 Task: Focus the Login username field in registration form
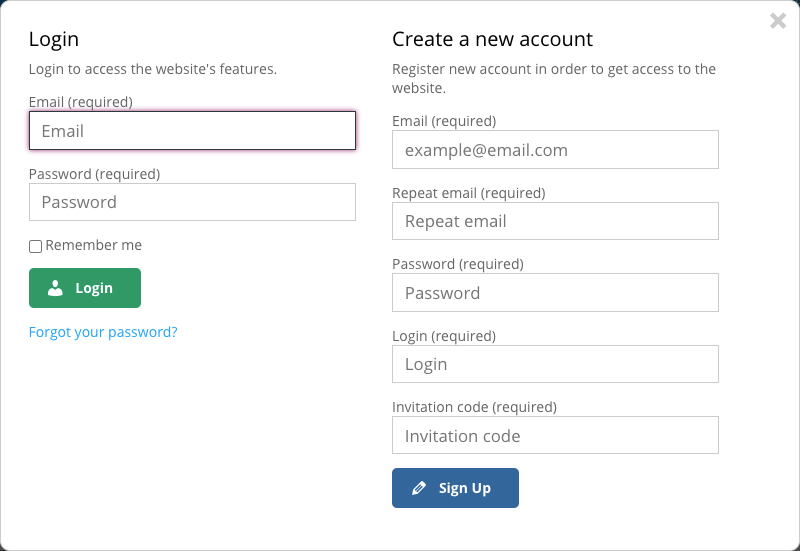click(555, 364)
